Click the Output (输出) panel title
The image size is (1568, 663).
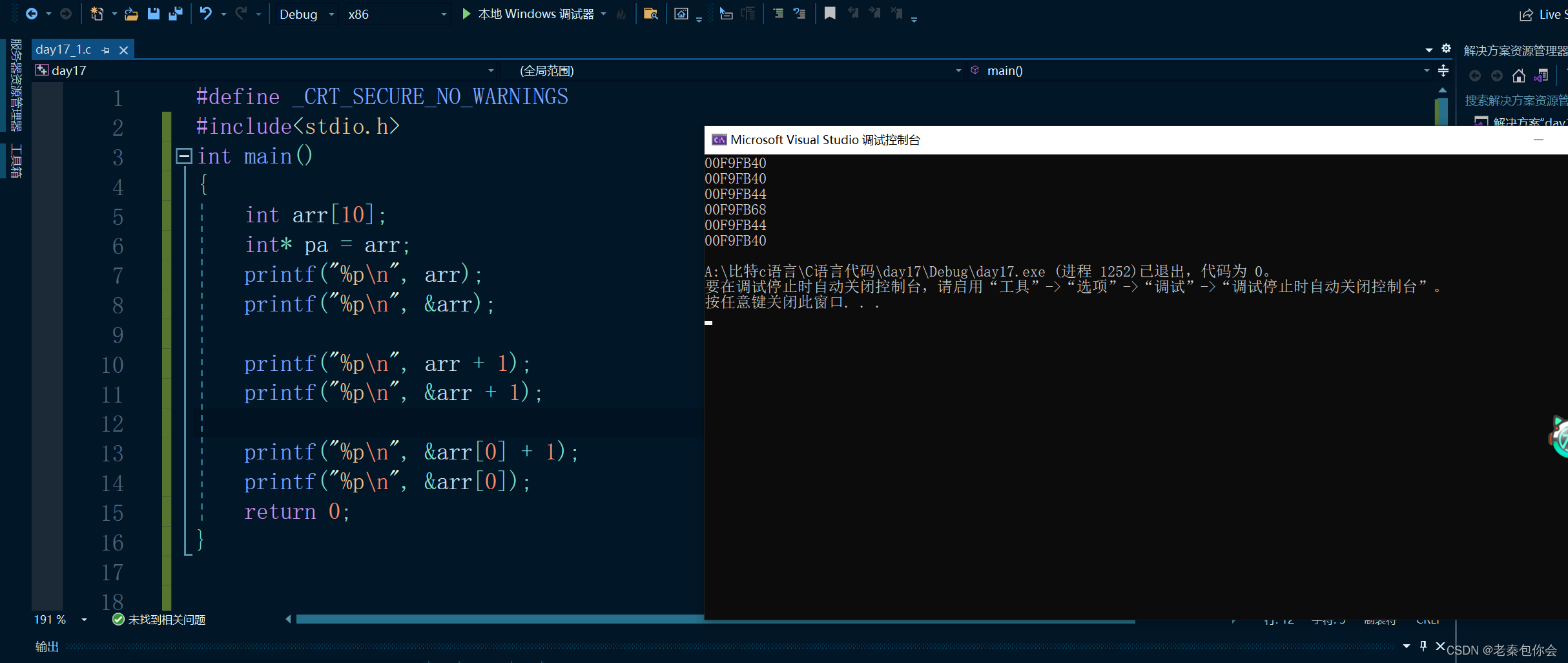[x=46, y=646]
